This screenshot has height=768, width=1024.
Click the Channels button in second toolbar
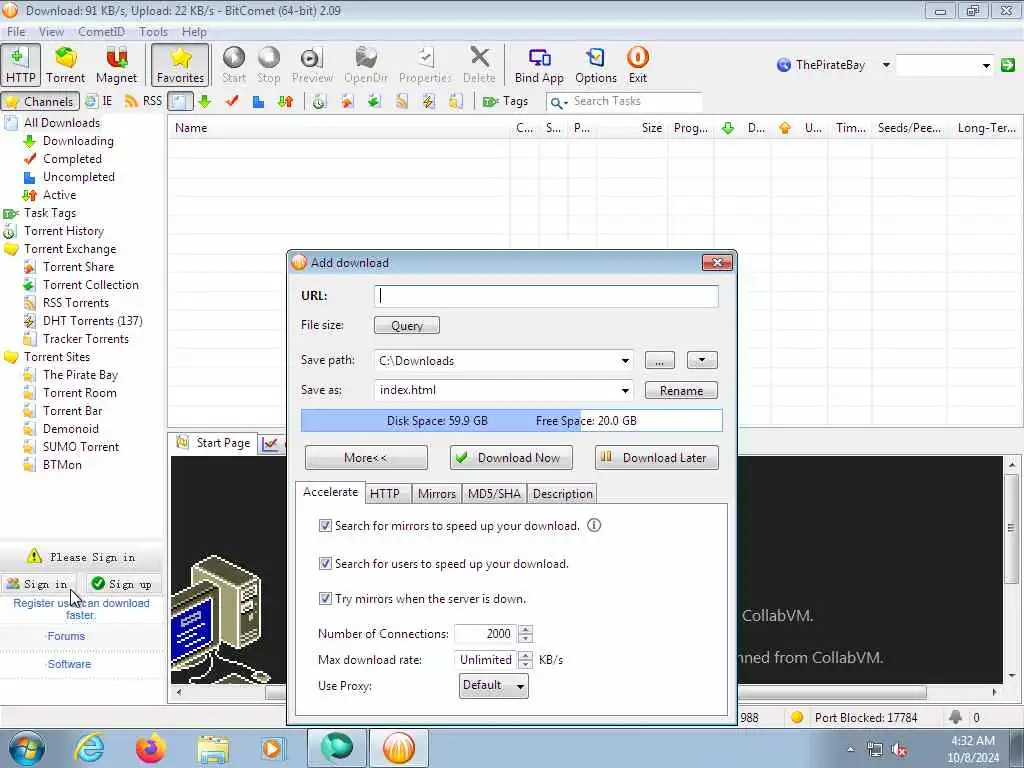(x=40, y=101)
